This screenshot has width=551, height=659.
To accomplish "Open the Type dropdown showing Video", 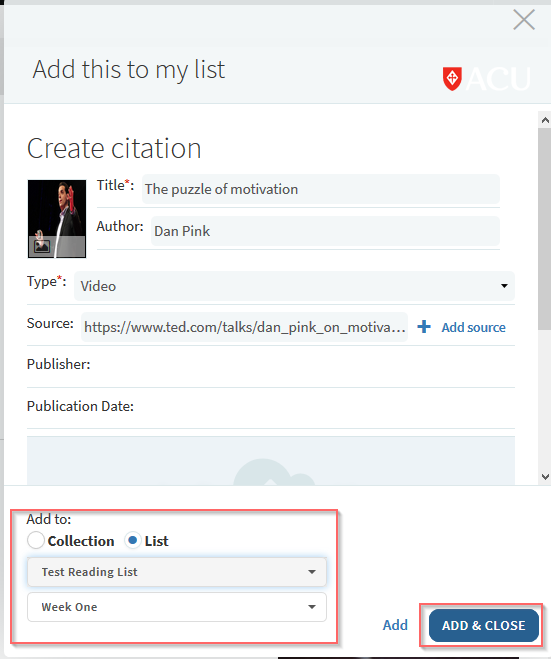I will (x=294, y=286).
